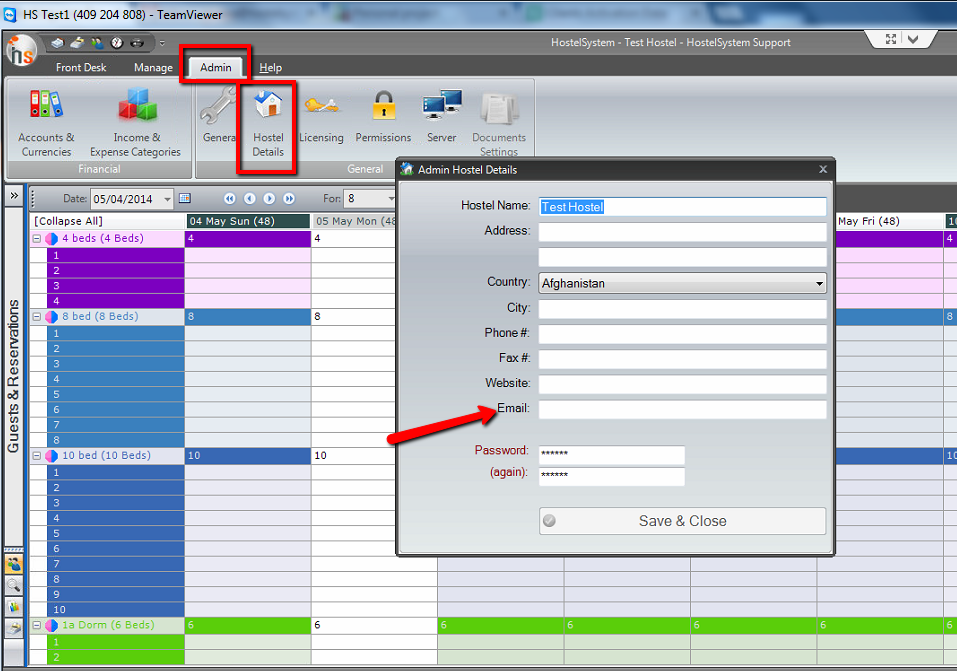Viewport: 957px width, 671px height.
Task: Click the Fax # input field
Action: [682, 359]
